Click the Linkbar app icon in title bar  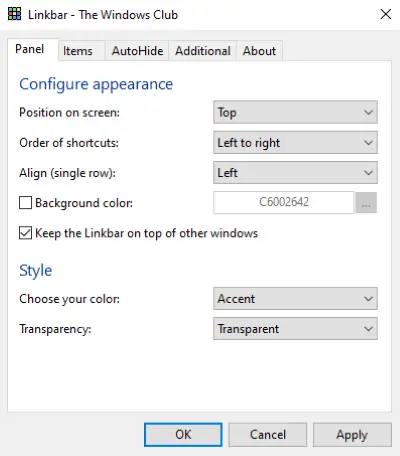pyautogui.click(x=14, y=14)
